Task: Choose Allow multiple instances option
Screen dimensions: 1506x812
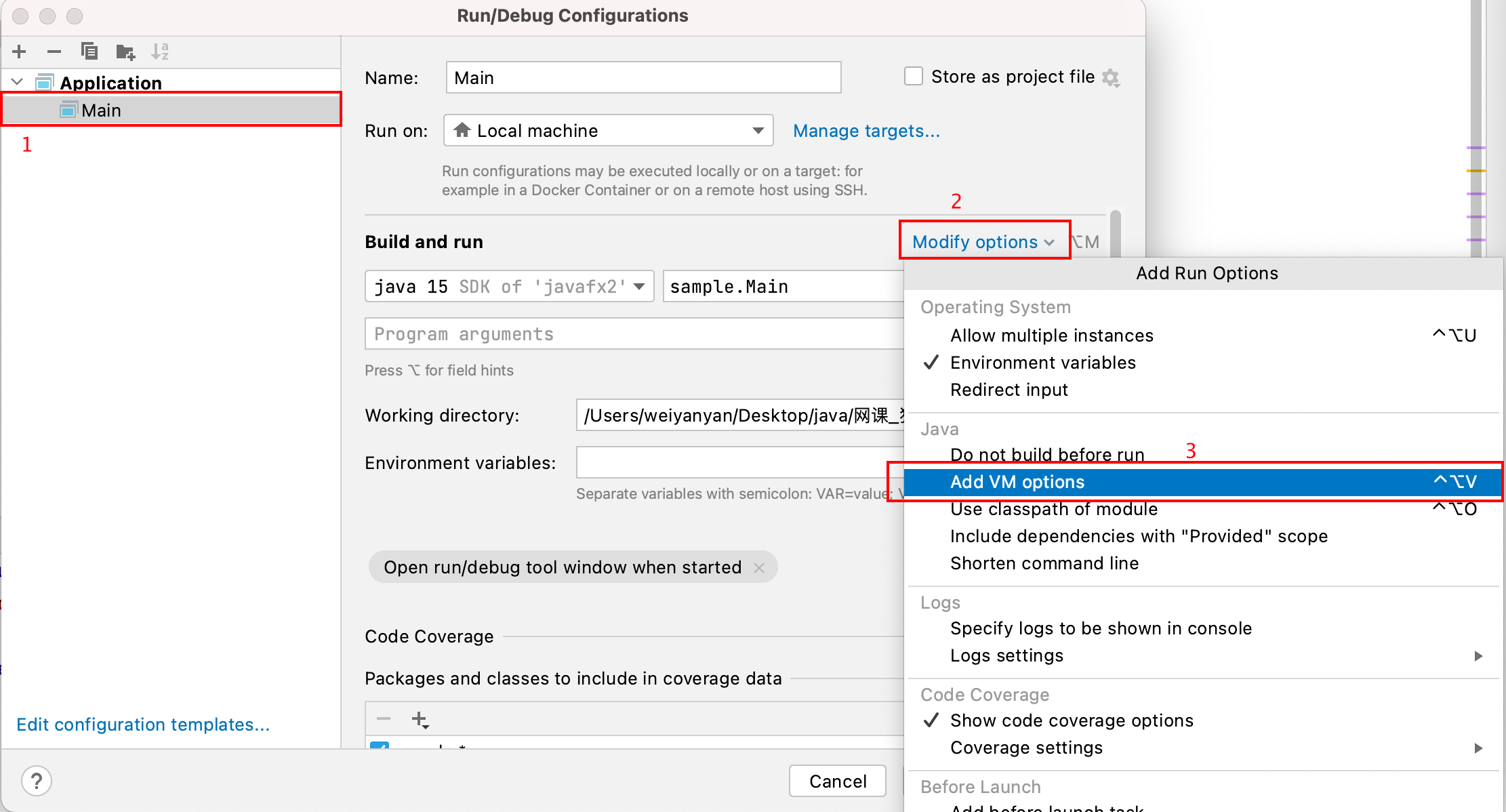Action: pyautogui.click(x=1051, y=336)
